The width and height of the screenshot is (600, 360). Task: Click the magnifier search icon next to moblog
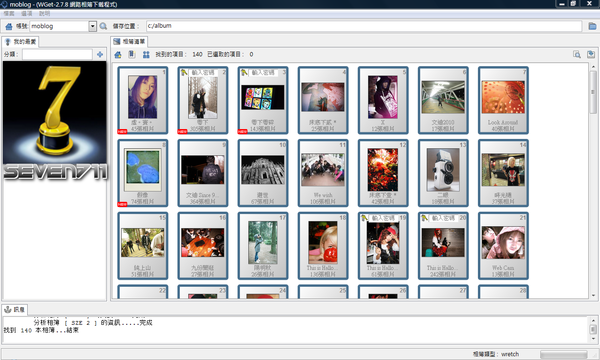(103, 26)
